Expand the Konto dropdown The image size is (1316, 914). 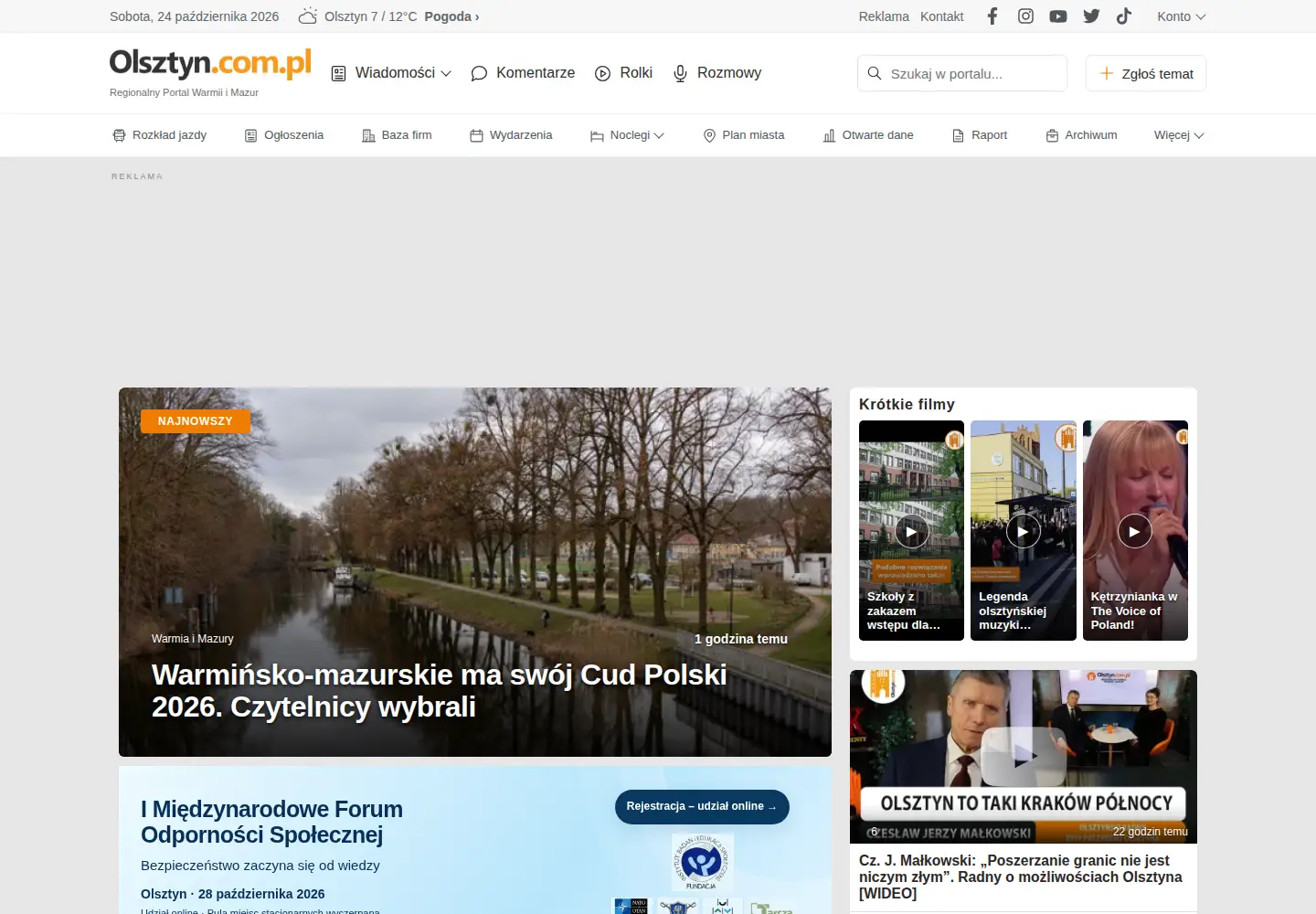1182,16
